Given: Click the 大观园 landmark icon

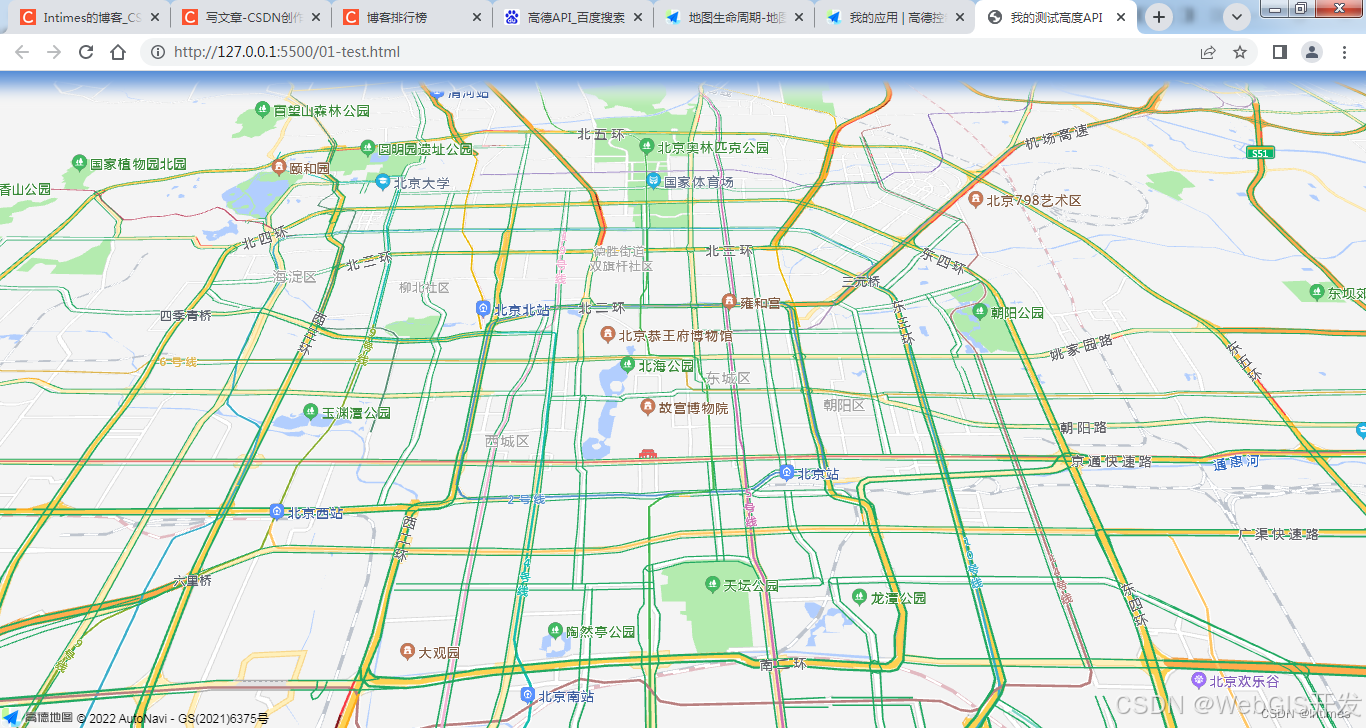Looking at the screenshot, I should coord(407,651).
